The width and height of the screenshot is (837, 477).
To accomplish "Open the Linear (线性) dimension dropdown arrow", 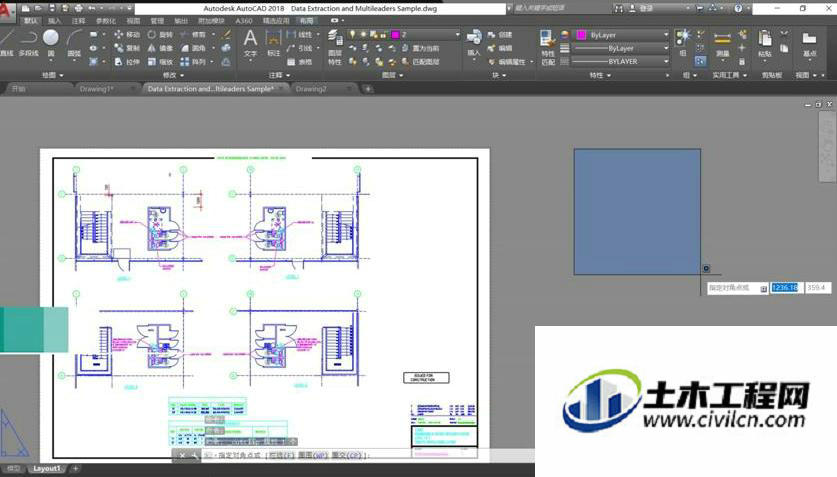I will coord(318,35).
